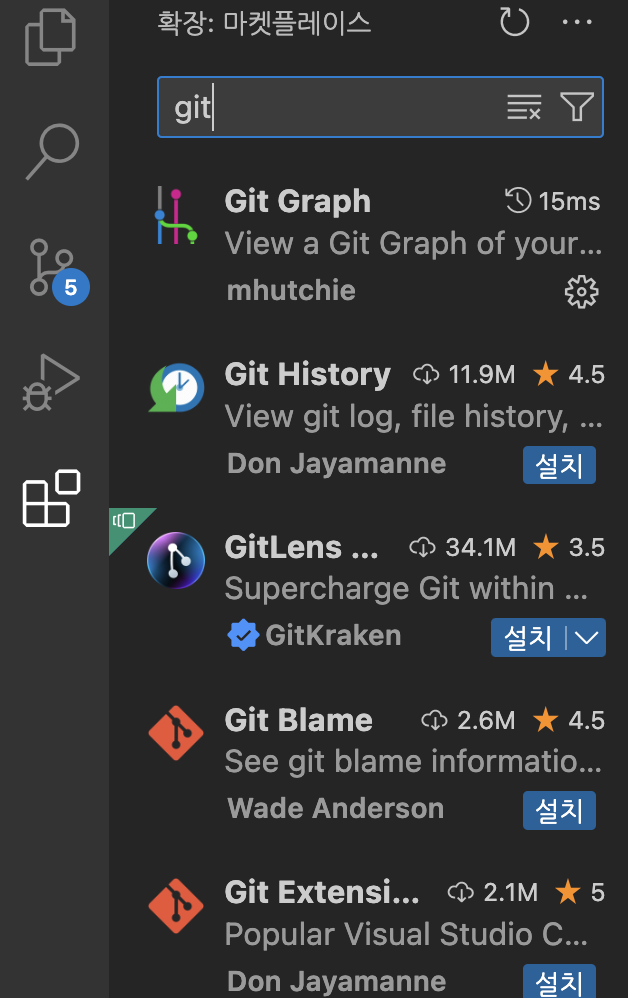Click Wade Anderson publisher name
The image size is (628, 998).
(x=335, y=808)
